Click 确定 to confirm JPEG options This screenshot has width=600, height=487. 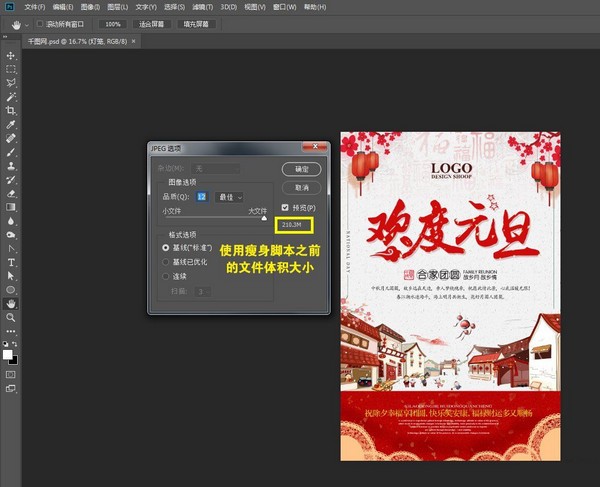[301, 169]
